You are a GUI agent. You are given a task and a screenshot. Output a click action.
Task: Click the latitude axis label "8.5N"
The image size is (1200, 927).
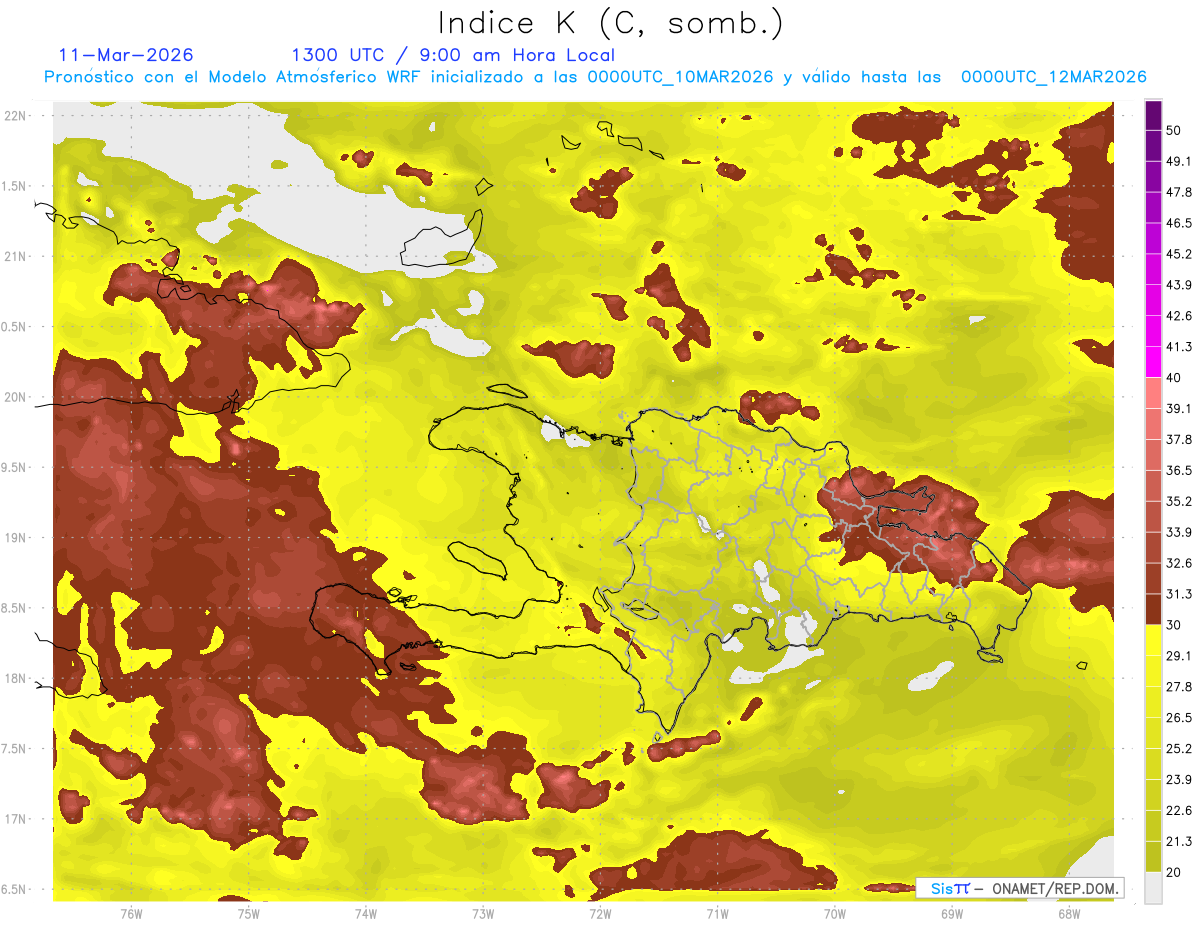15,608
